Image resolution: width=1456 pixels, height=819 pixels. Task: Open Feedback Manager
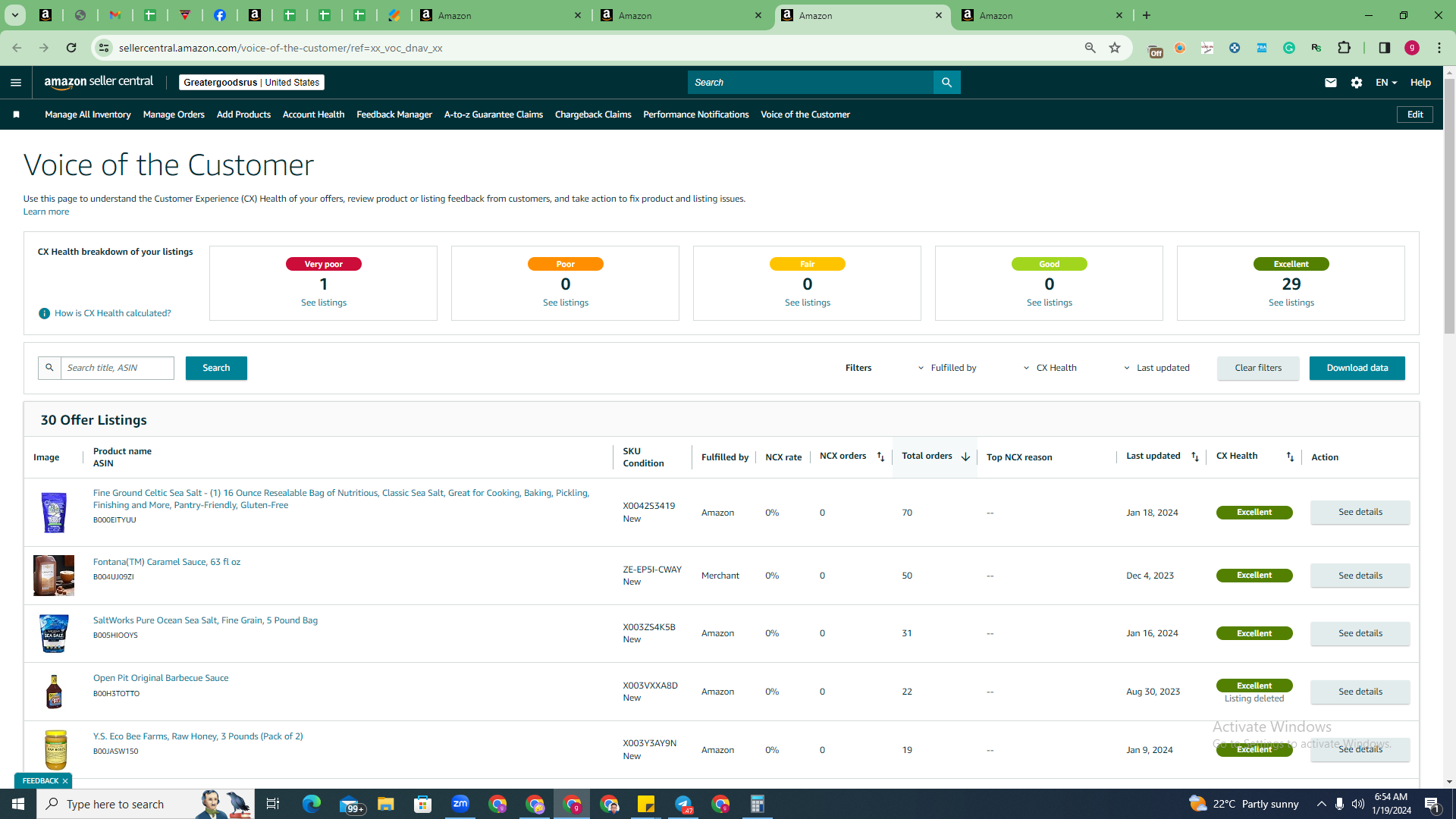pos(394,115)
